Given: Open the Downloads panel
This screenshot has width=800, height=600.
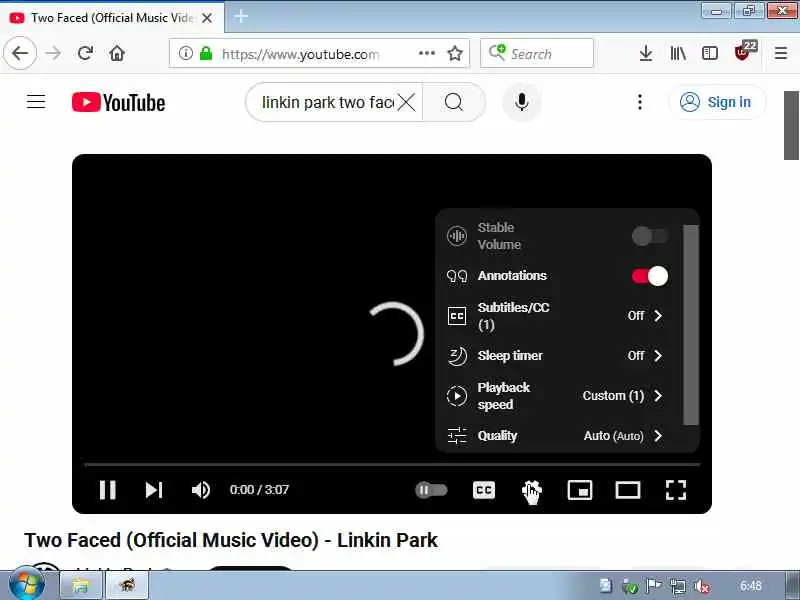Looking at the screenshot, I should (646, 53).
